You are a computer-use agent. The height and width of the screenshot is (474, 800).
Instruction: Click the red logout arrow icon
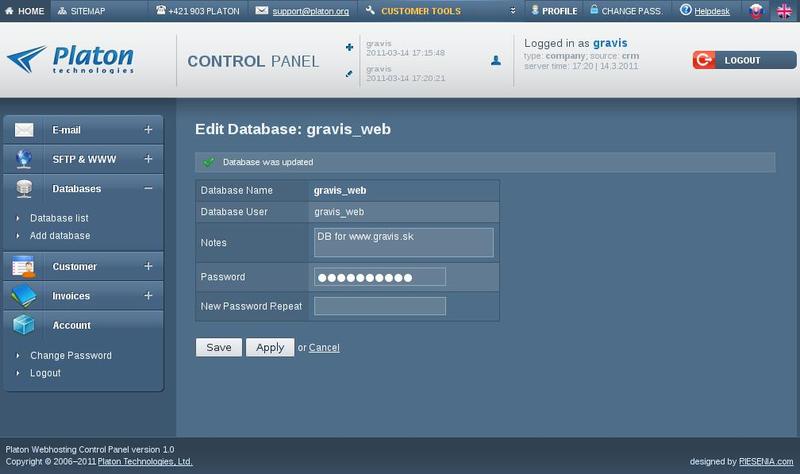tap(704, 60)
